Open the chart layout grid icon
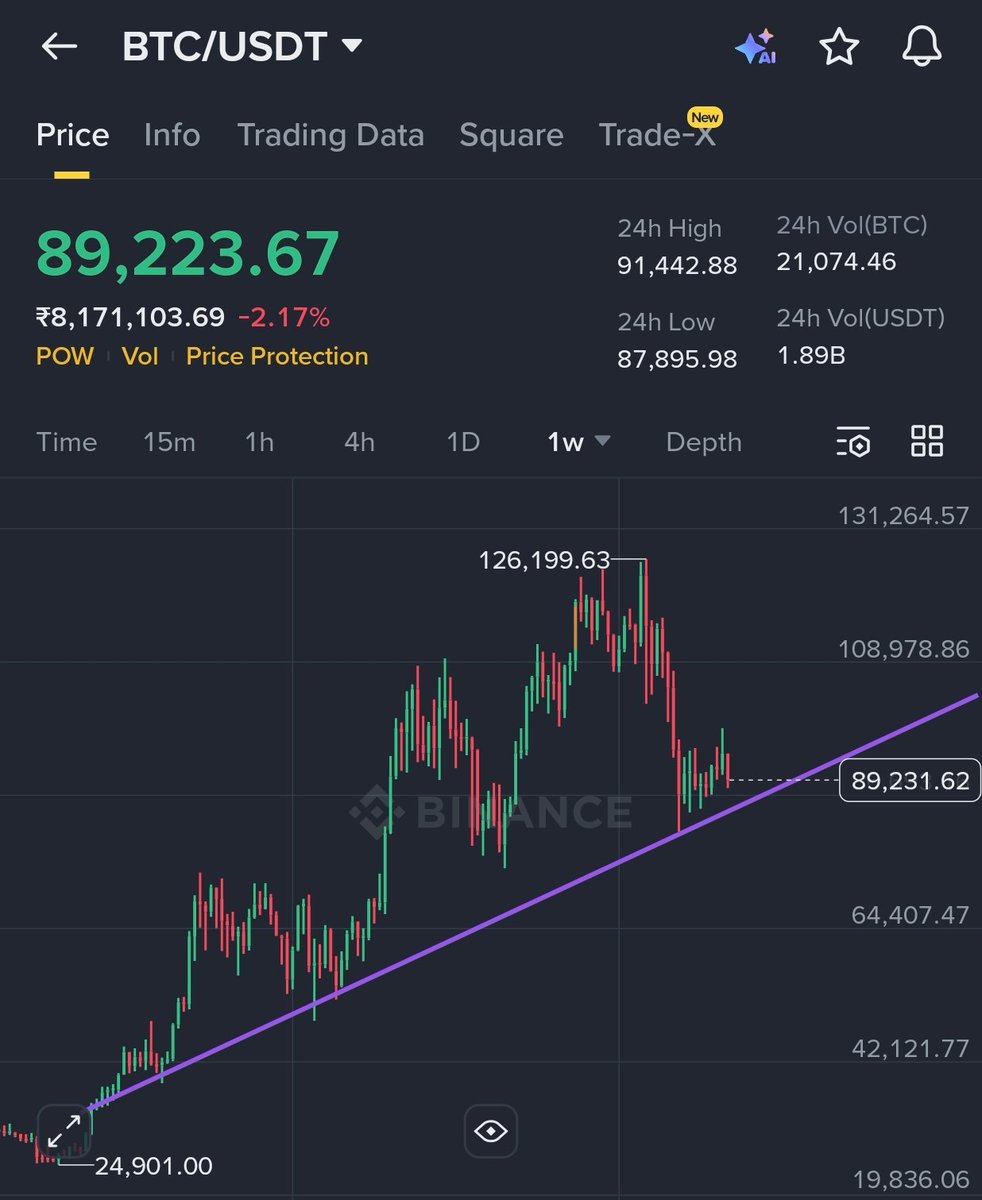 coord(927,441)
